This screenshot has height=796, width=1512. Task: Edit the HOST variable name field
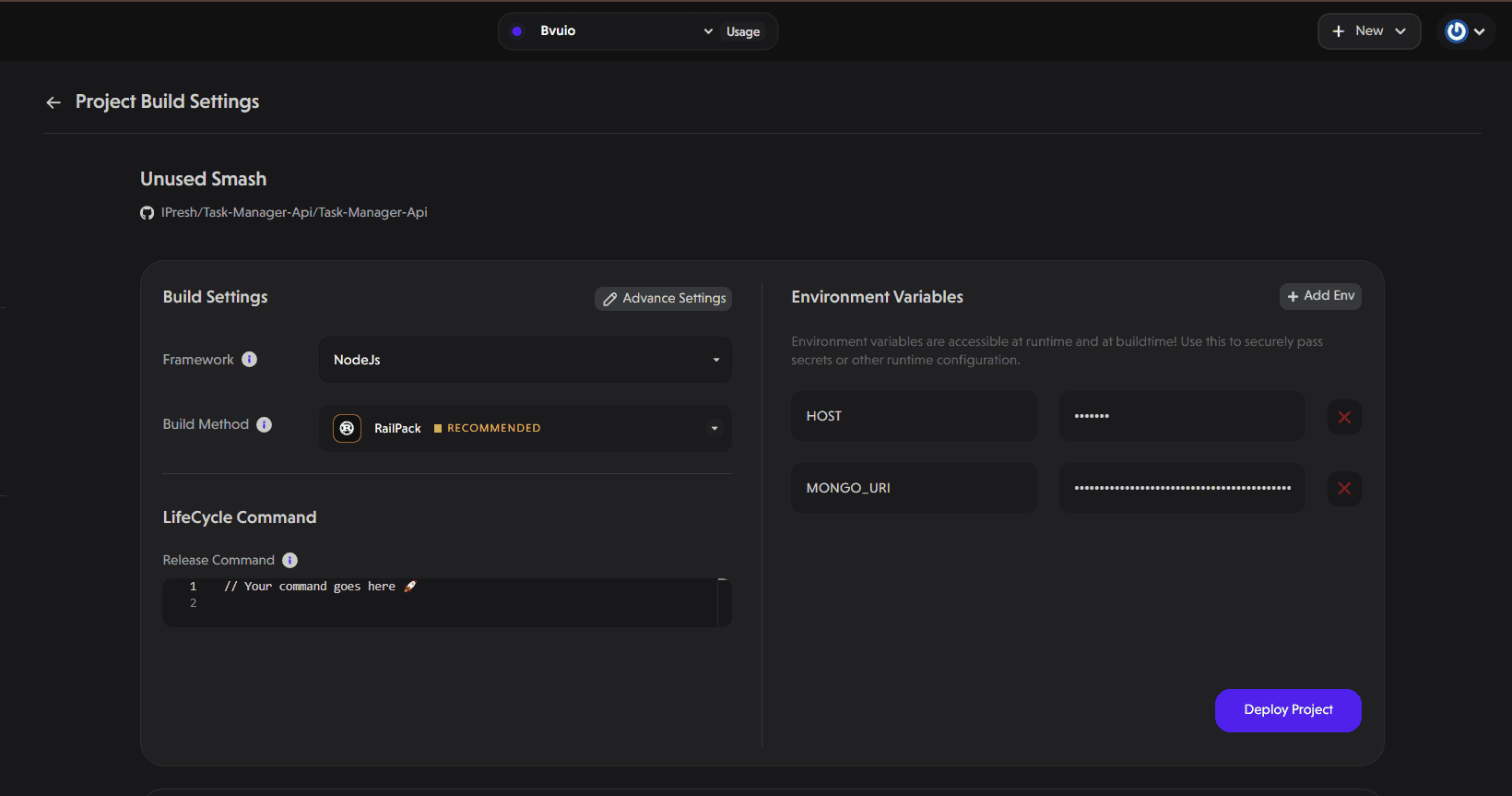click(914, 416)
